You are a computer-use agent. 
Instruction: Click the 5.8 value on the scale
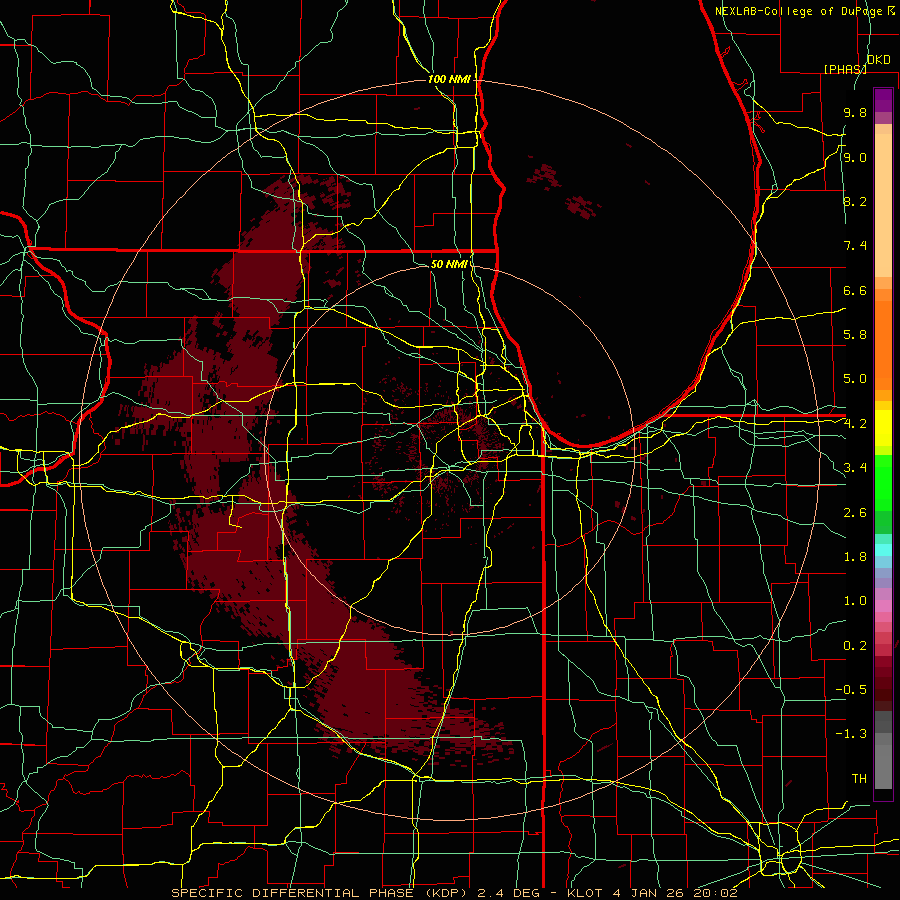click(855, 335)
